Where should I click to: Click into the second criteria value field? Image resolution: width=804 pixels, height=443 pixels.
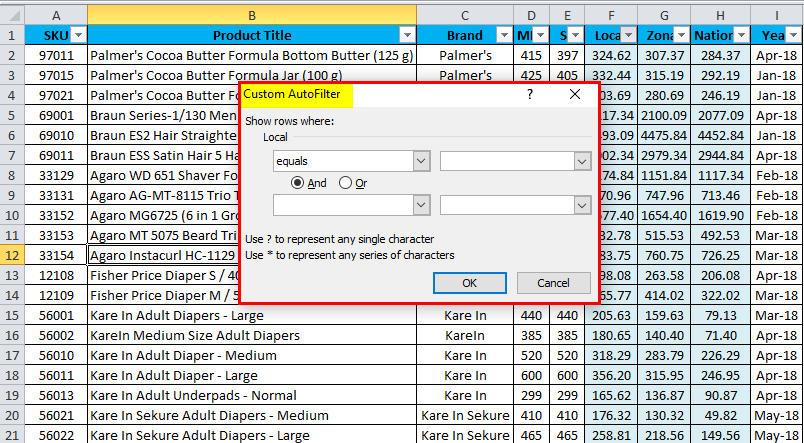(507, 206)
